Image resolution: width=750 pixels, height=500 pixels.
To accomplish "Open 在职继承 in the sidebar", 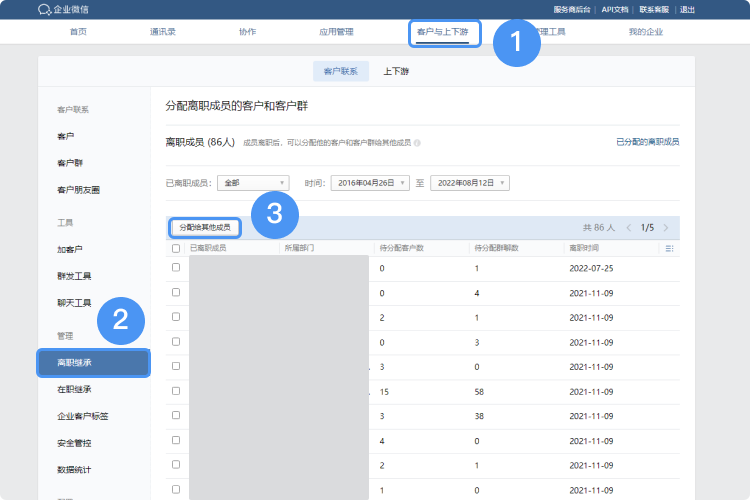I will 75,389.
